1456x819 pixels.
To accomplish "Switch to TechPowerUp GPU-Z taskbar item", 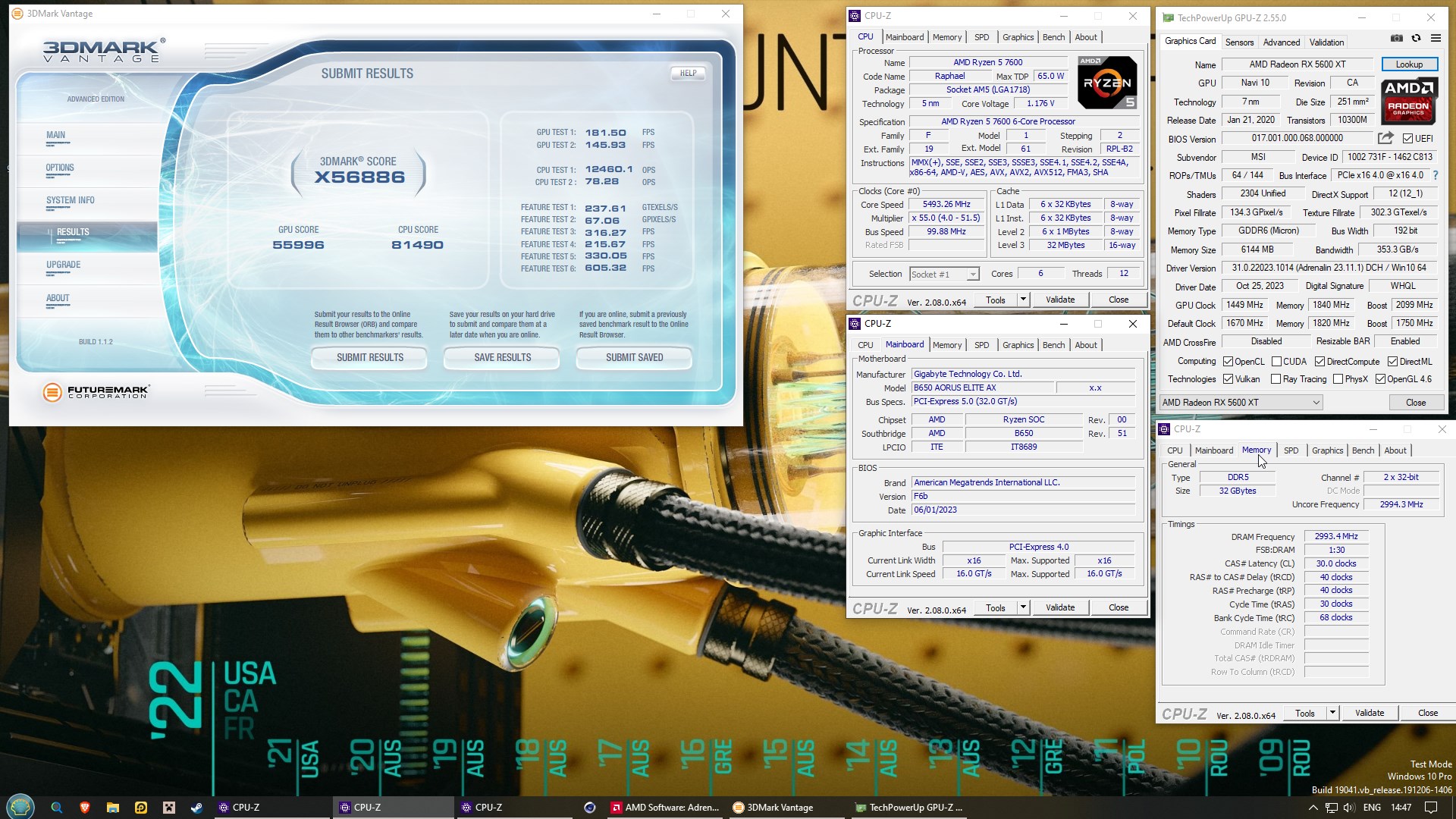I will pyautogui.click(x=909, y=808).
